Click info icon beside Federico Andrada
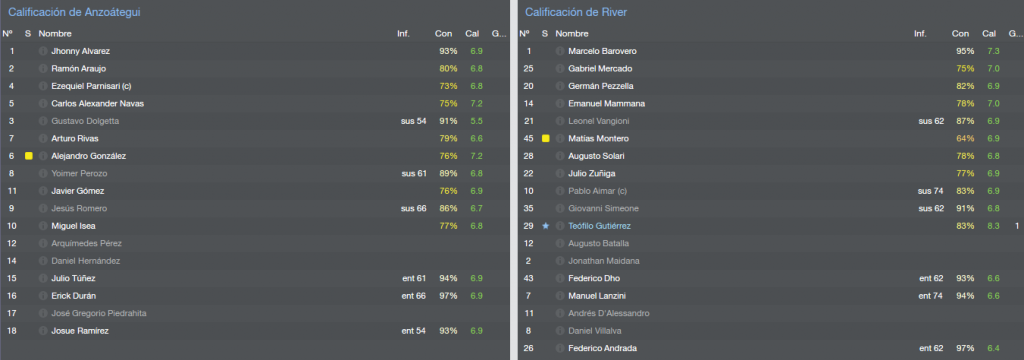The height and width of the screenshot is (360, 1024). click(x=560, y=348)
